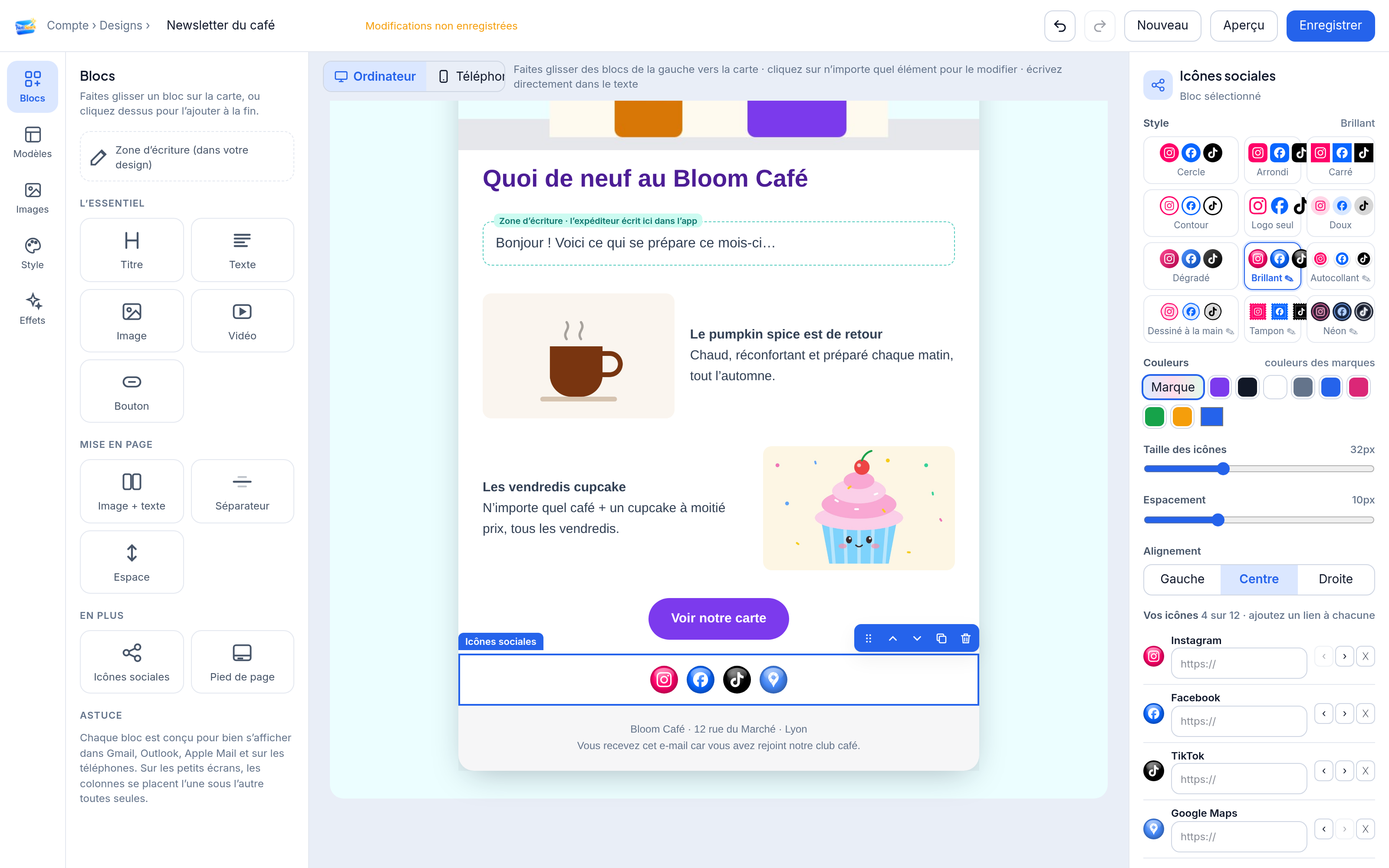Image resolution: width=1389 pixels, height=868 pixels.
Task: Add a Séparateur block
Action: click(x=242, y=491)
